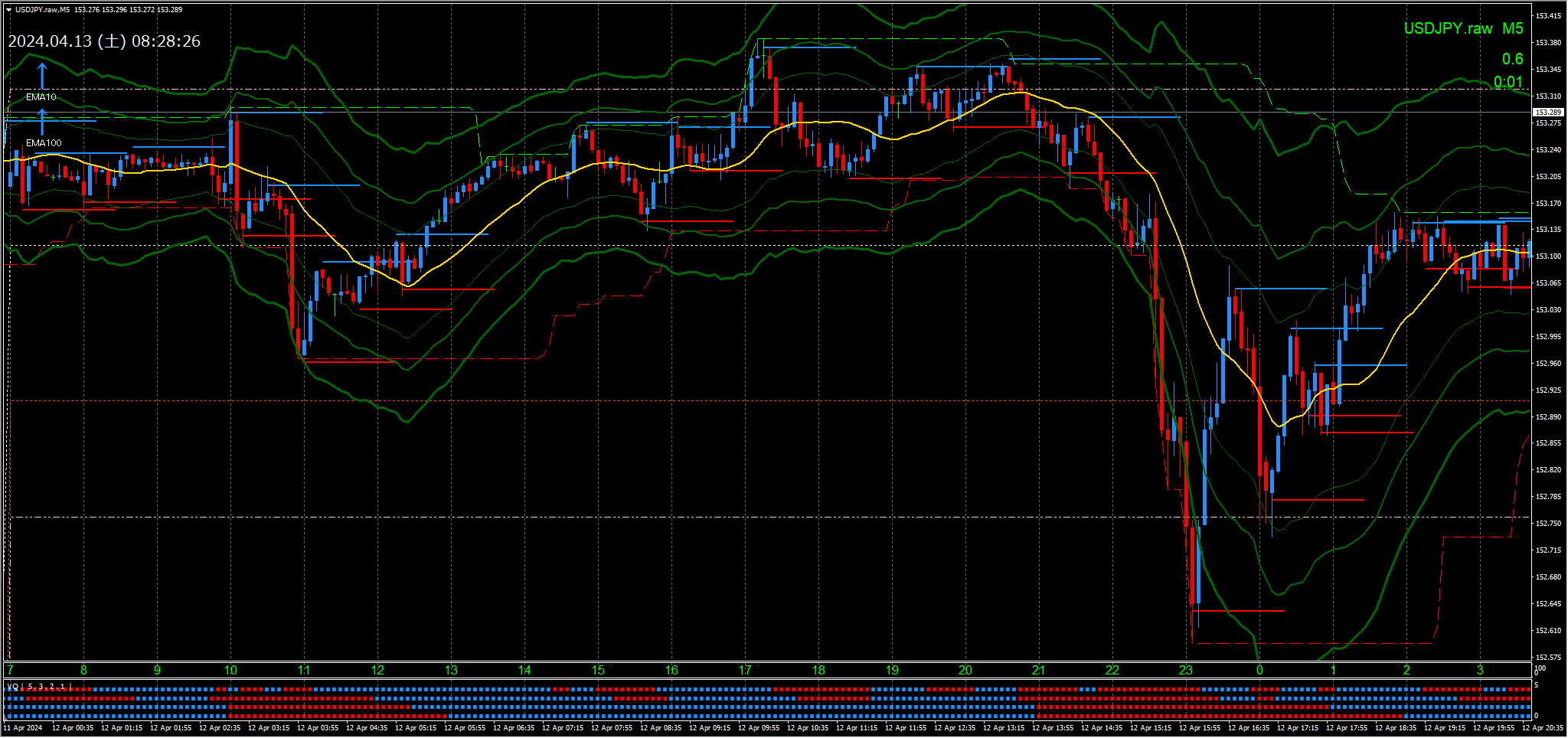
Task: Click the 11 Apr 2024 time axis label
Action: click(x=23, y=728)
